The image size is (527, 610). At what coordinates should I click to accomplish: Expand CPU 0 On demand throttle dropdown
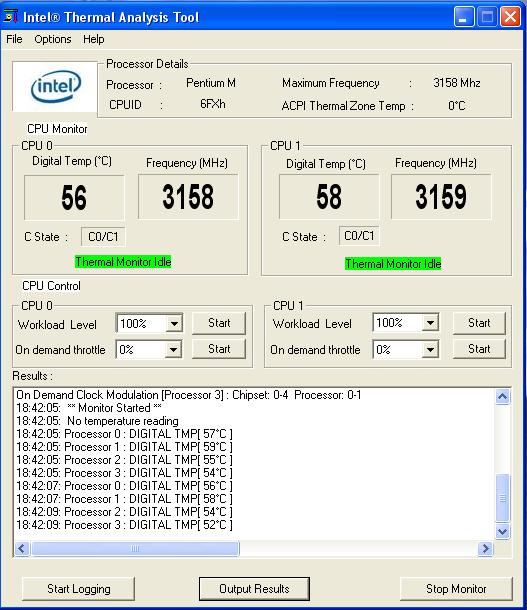[173, 349]
